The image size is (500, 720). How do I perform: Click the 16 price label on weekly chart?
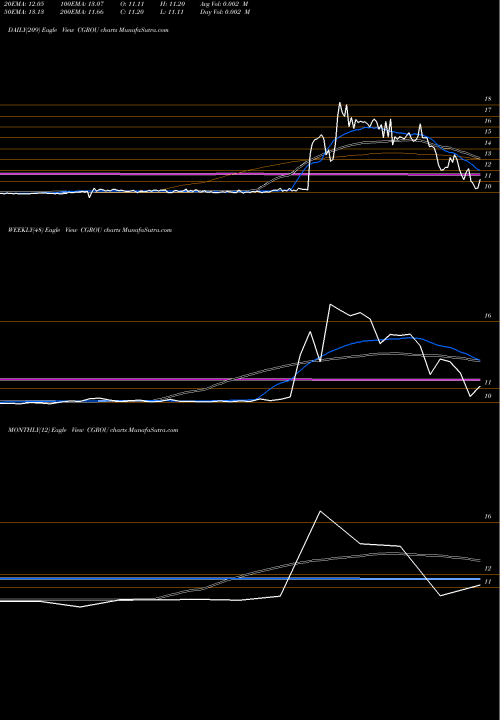488,316
